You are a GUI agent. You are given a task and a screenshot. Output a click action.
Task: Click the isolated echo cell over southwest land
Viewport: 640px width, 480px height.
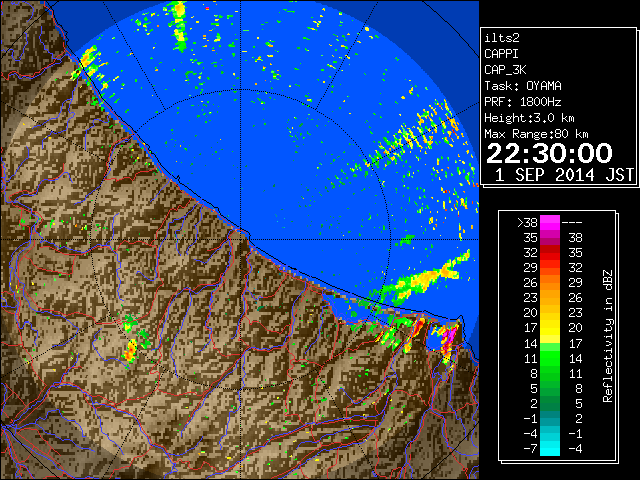[x=131, y=351]
